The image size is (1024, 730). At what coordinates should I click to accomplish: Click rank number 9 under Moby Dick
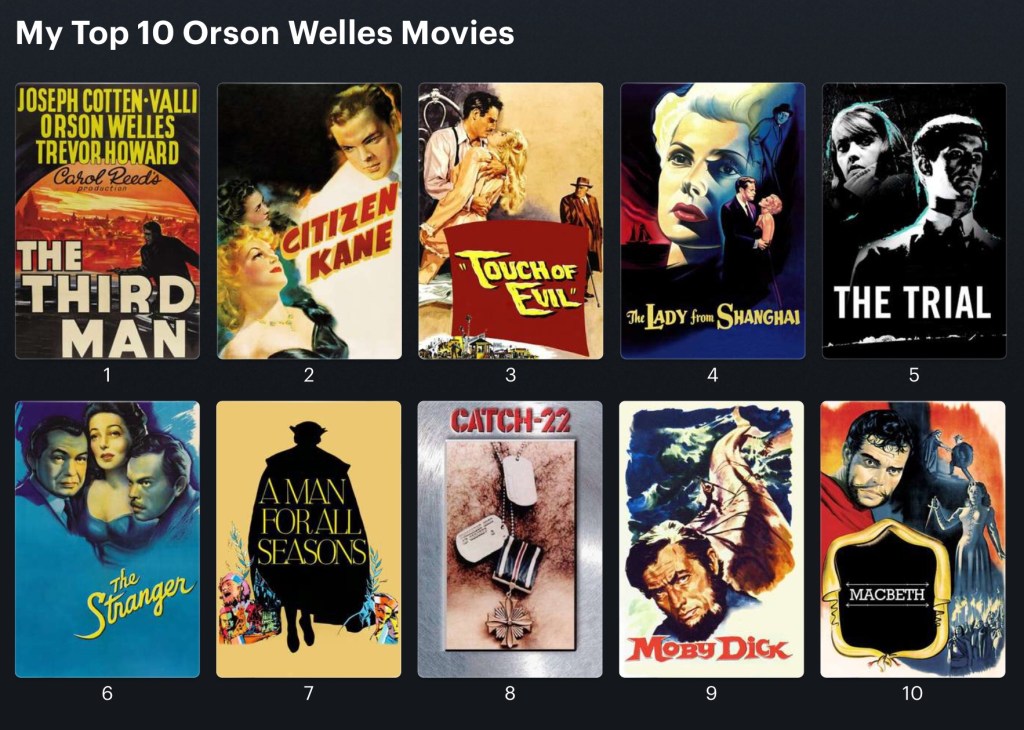point(711,693)
